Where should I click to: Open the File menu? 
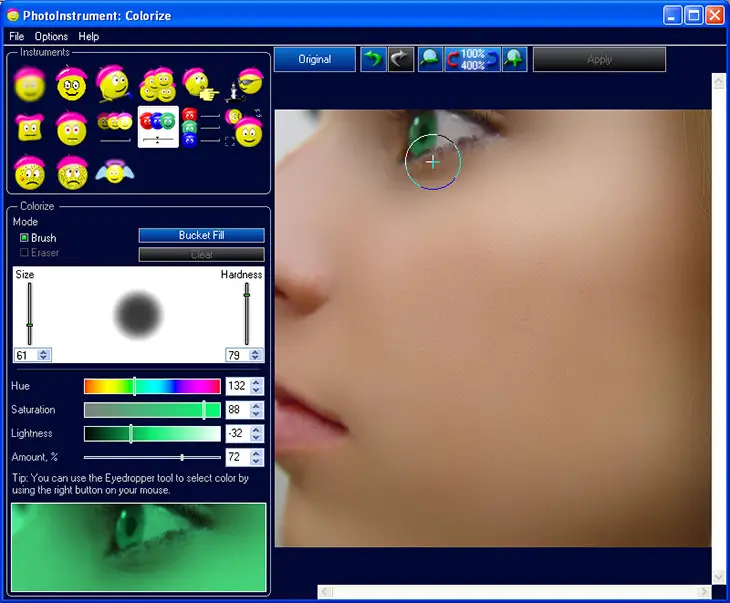pos(16,36)
